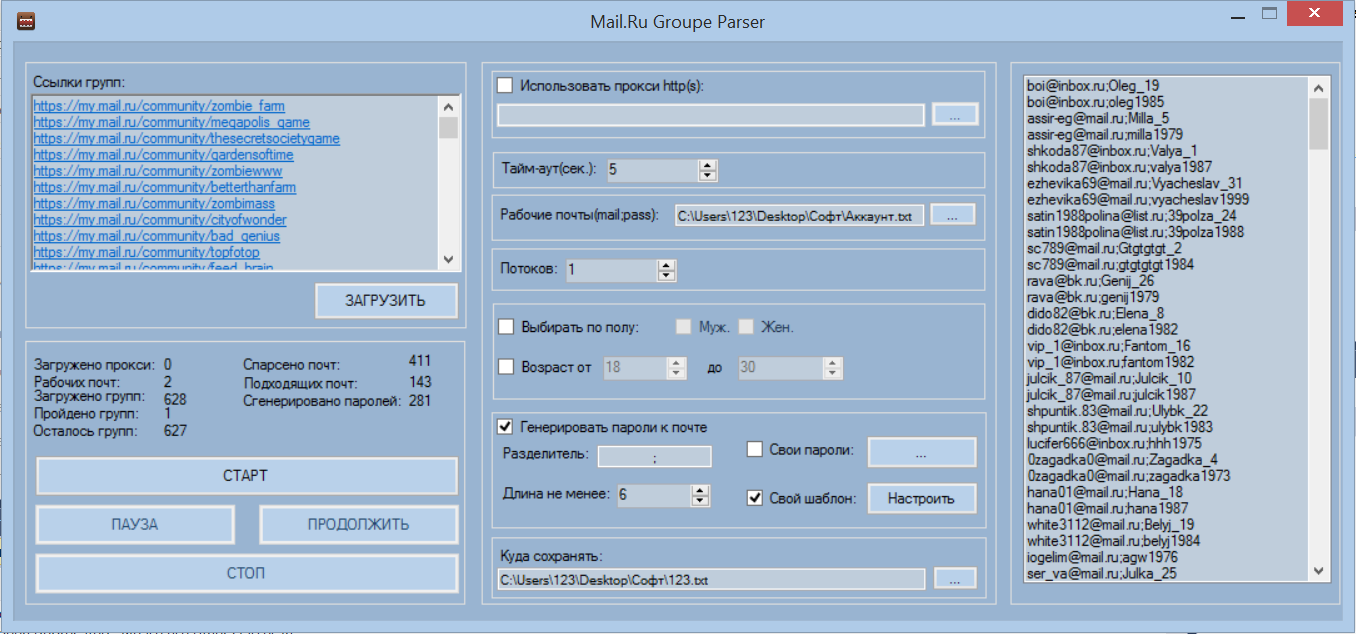This screenshot has width=1356, height=634.
Task: Decrease the Потоков thread count
Action: coord(666,275)
